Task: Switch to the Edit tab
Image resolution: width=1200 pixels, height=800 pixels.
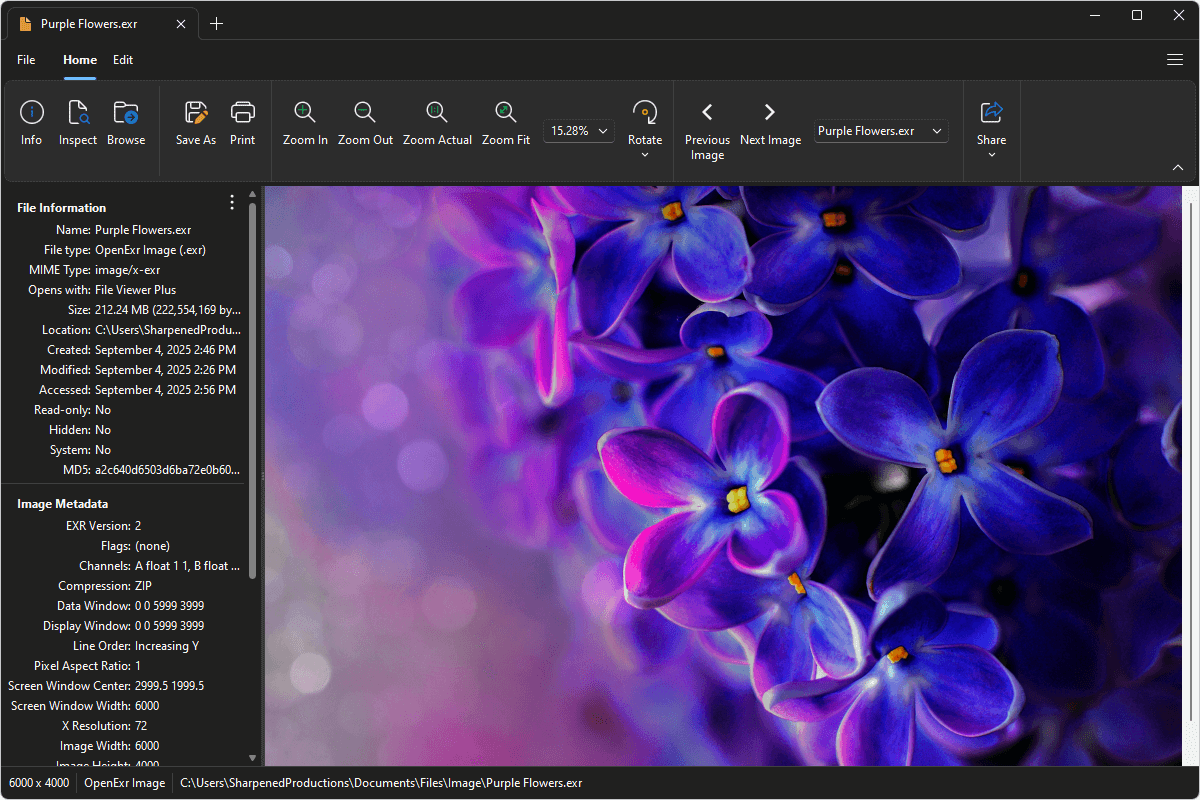Action: pyautogui.click(x=123, y=60)
